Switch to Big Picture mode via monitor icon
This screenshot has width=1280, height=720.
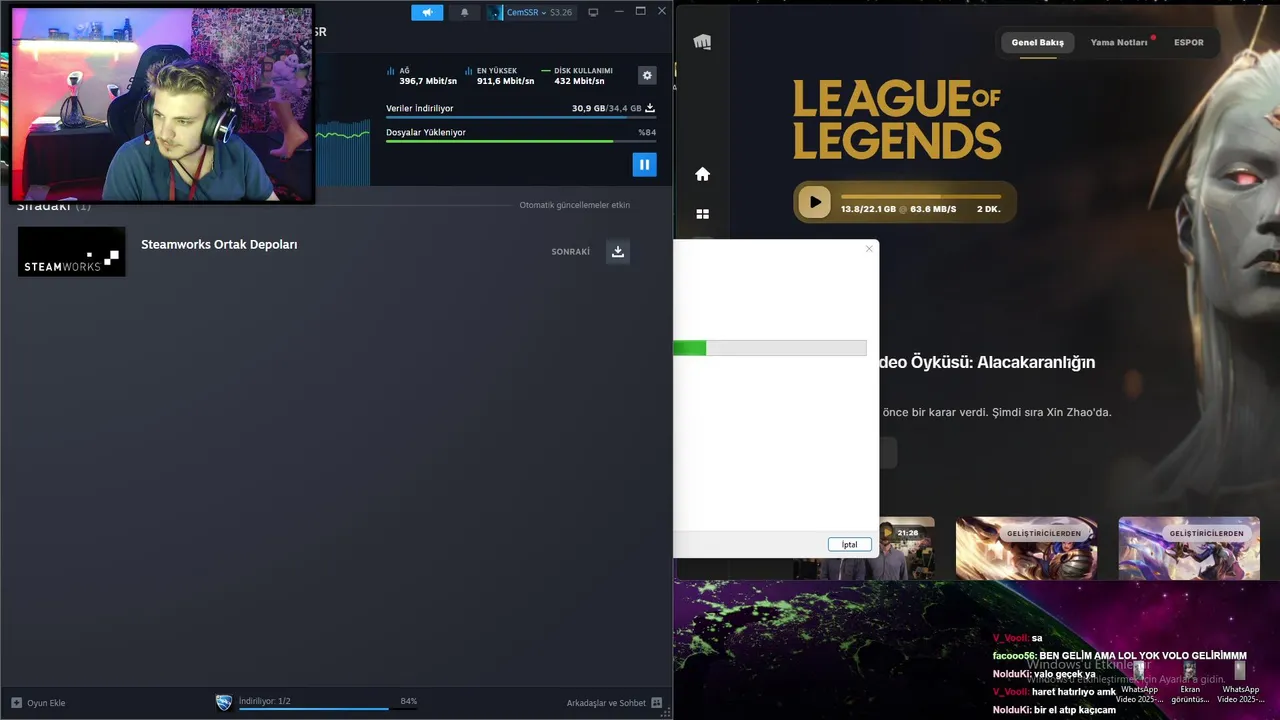[593, 12]
